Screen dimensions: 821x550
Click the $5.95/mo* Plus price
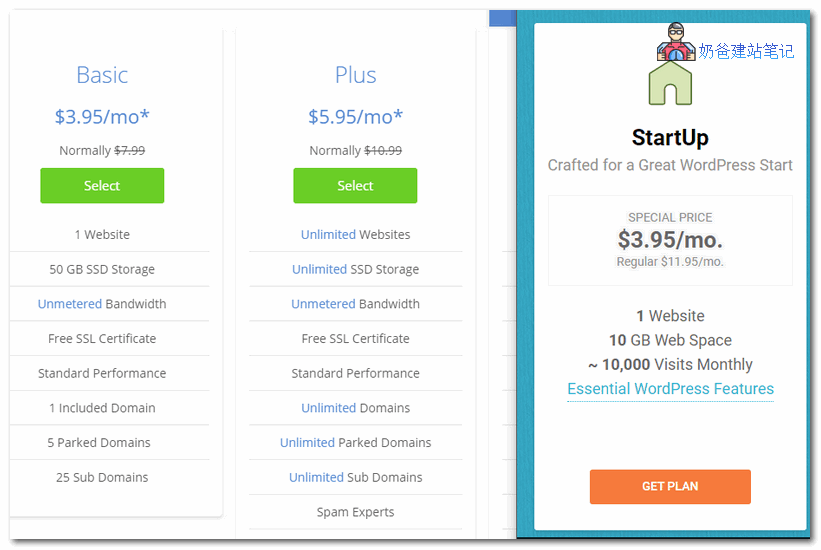click(x=355, y=117)
